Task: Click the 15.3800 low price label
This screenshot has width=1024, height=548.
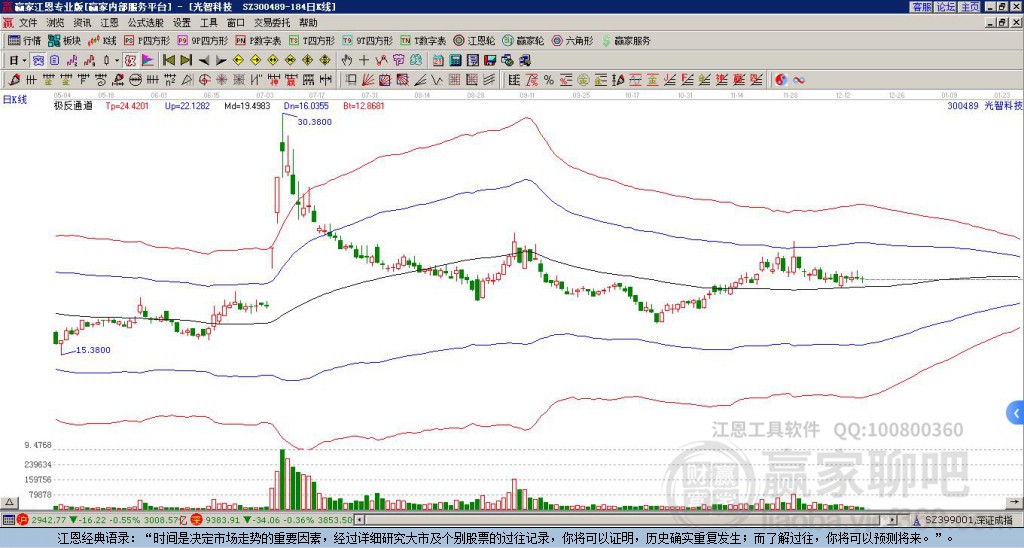Action: [93, 350]
